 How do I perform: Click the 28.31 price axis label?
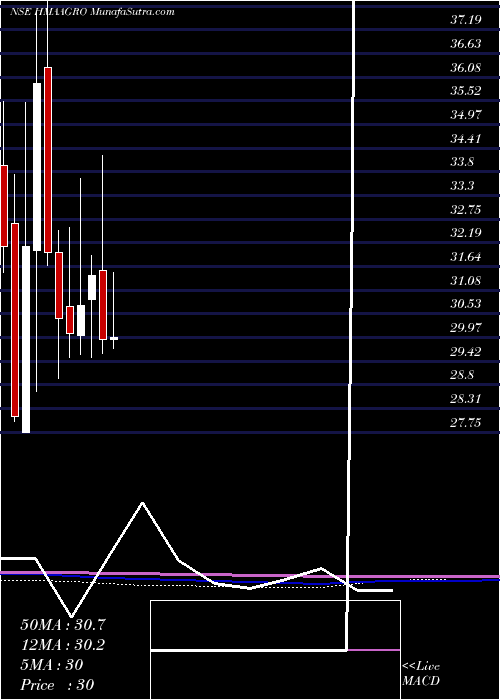click(x=466, y=399)
